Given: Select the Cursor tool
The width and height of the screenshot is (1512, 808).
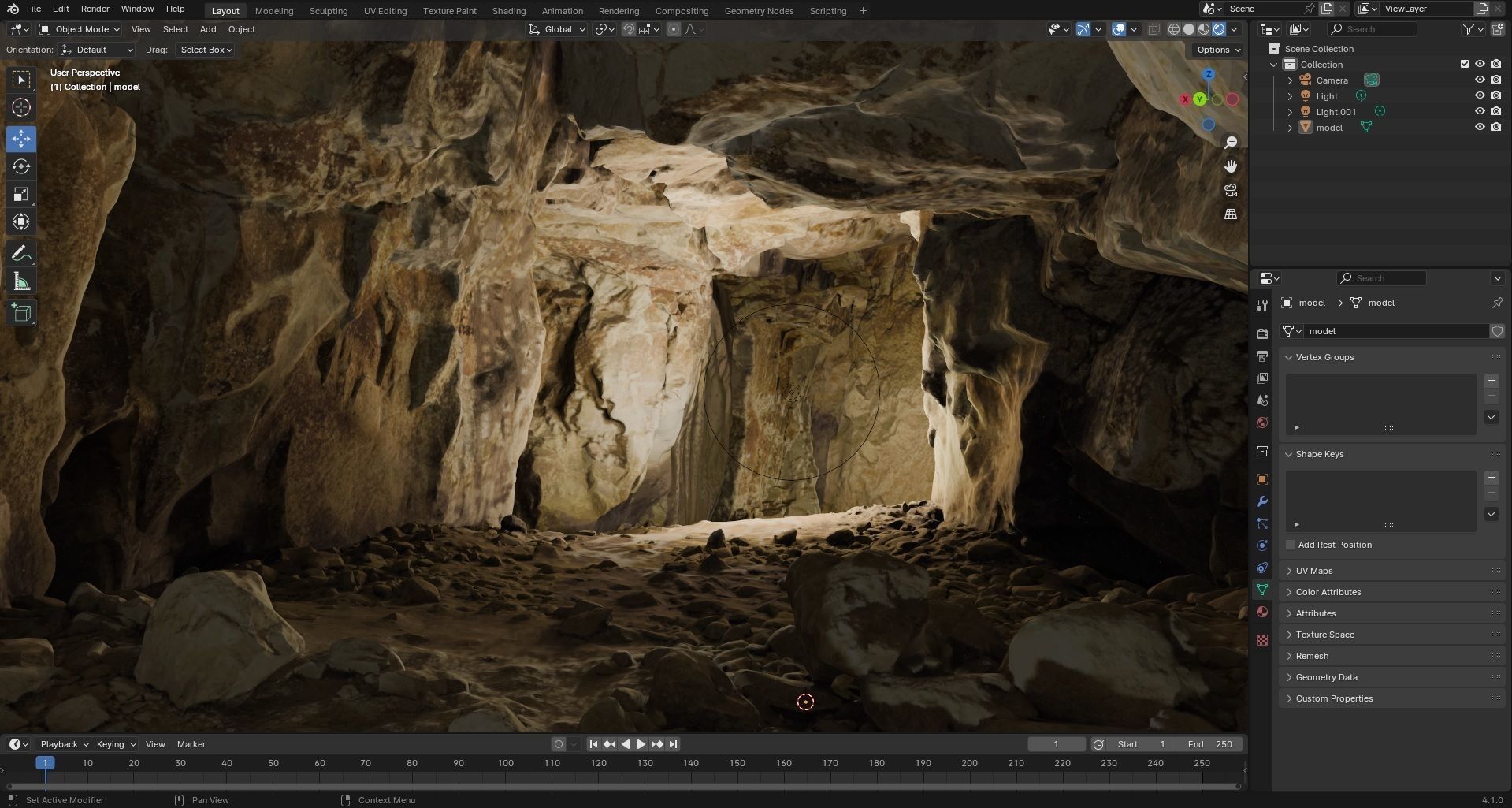Looking at the screenshot, I should click(x=21, y=107).
